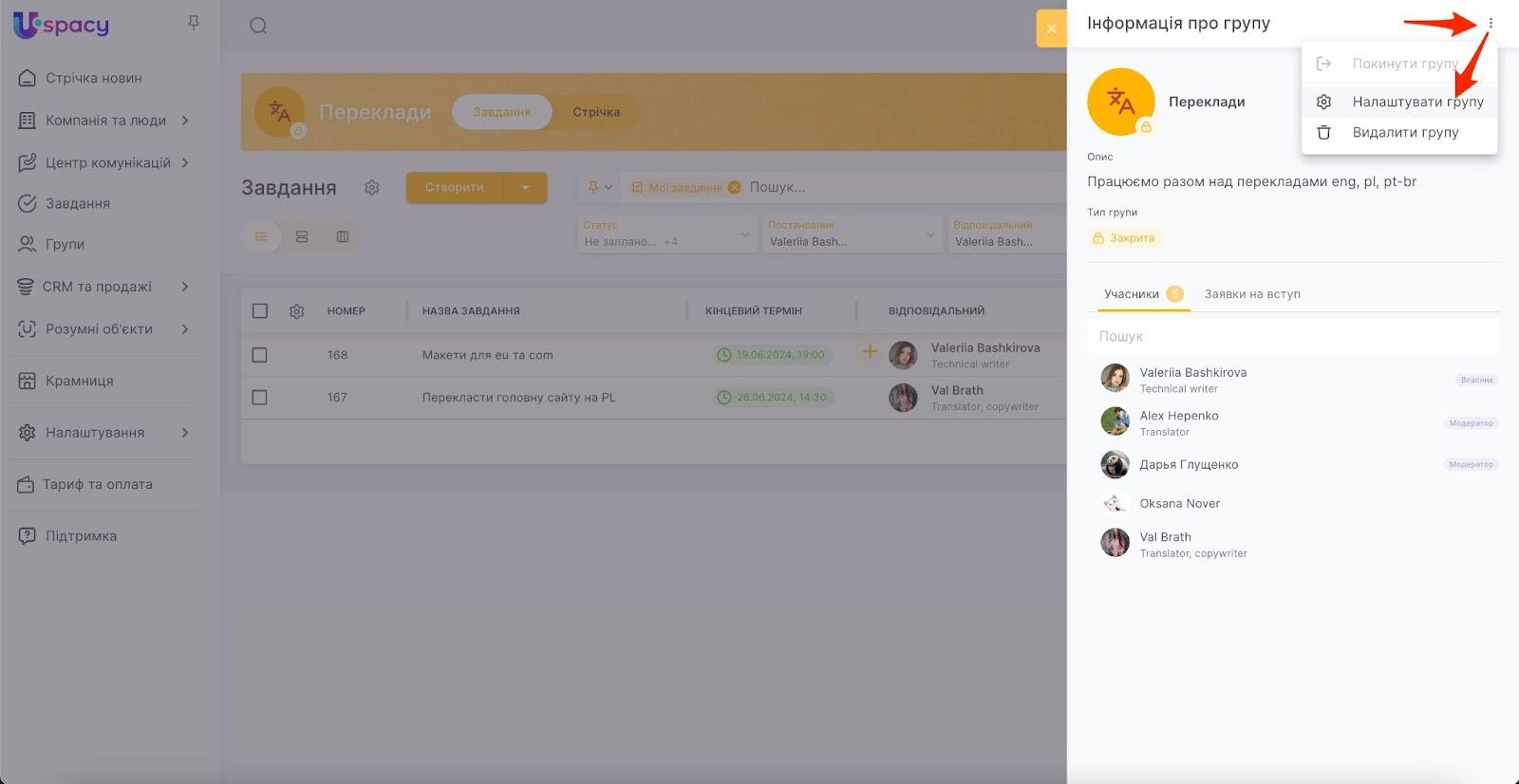Open the Відповідальний filter dropdown
This screenshot has width=1519, height=784.
coord(1007,233)
